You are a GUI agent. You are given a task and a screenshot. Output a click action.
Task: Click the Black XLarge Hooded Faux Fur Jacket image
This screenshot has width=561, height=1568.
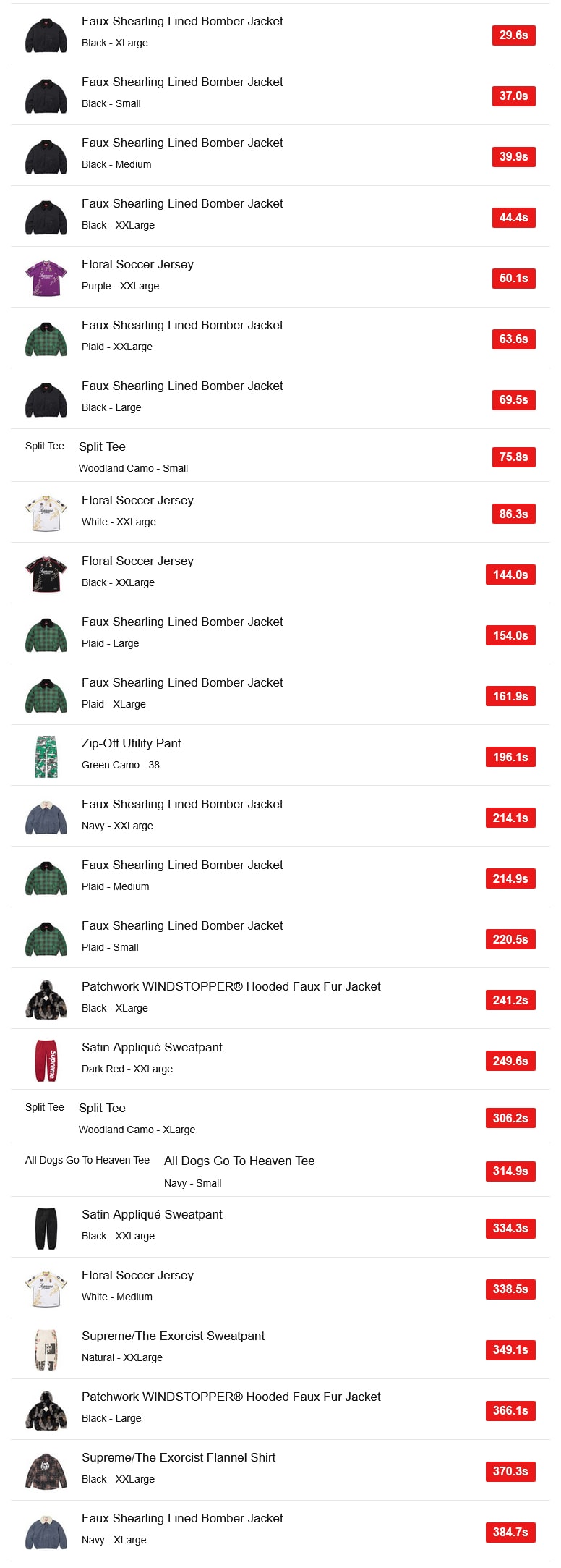click(x=46, y=1000)
